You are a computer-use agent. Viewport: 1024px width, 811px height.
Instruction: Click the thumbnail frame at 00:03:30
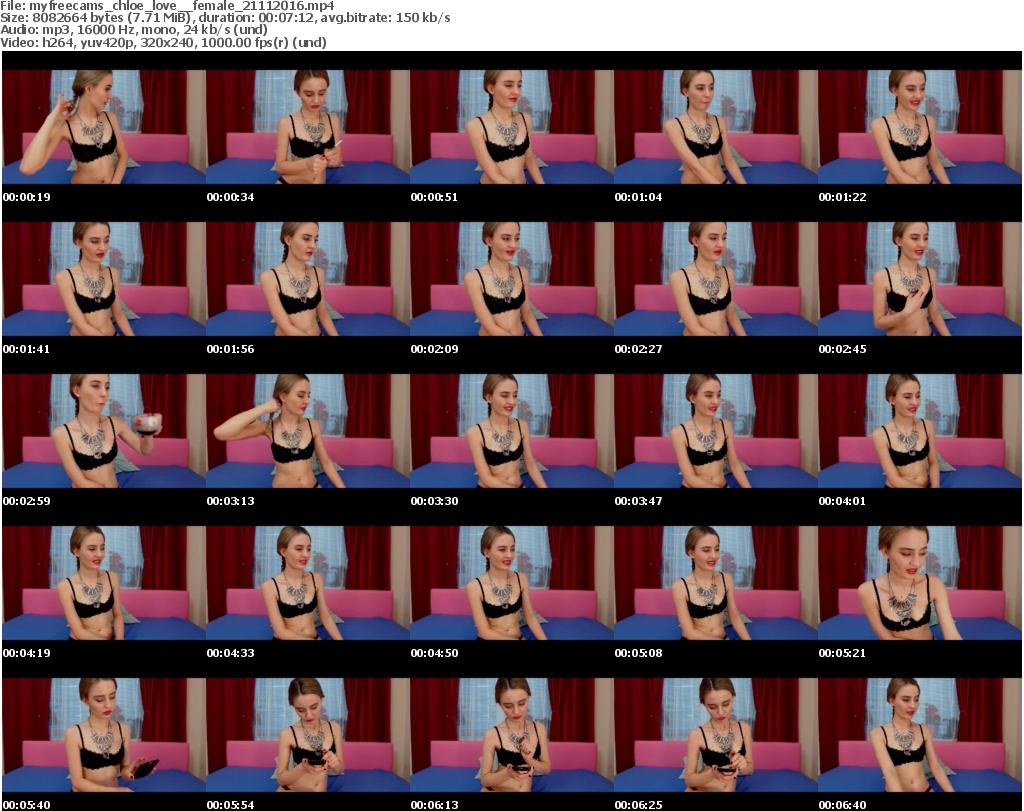pyautogui.click(x=511, y=431)
